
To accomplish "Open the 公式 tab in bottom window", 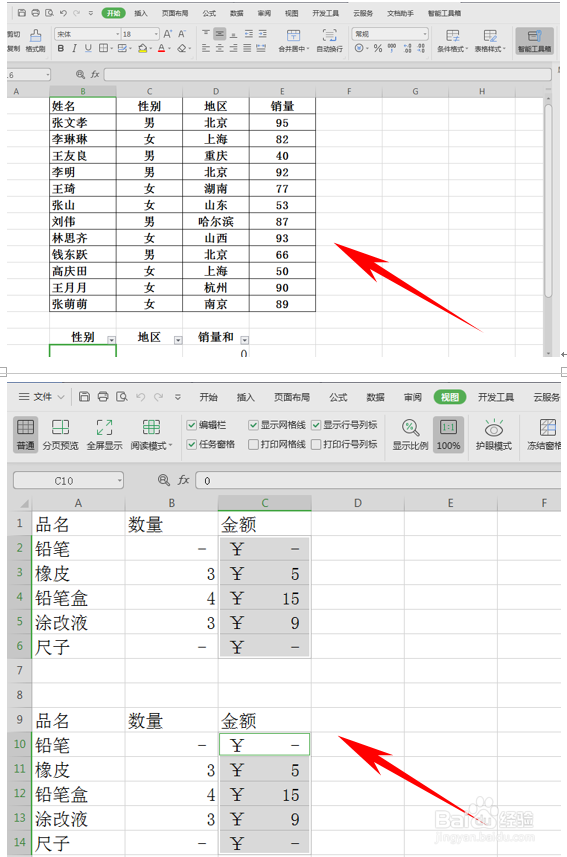I will (338, 397).
